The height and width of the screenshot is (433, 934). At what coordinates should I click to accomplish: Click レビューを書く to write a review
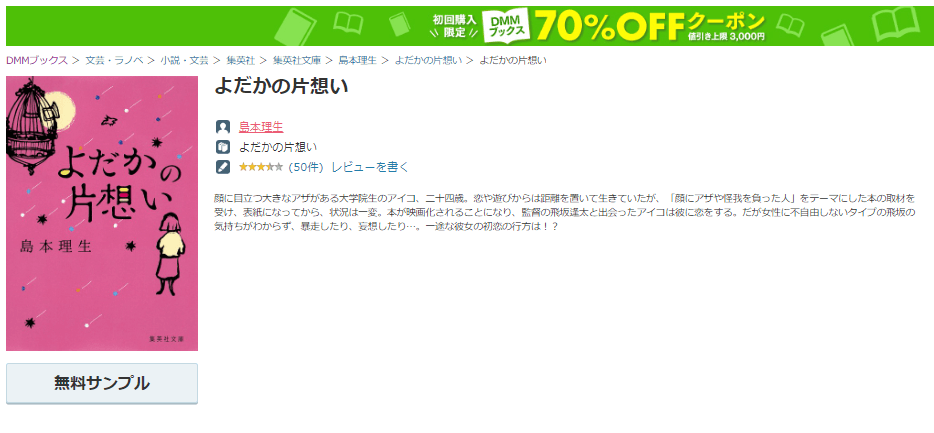tap(371, 167)
